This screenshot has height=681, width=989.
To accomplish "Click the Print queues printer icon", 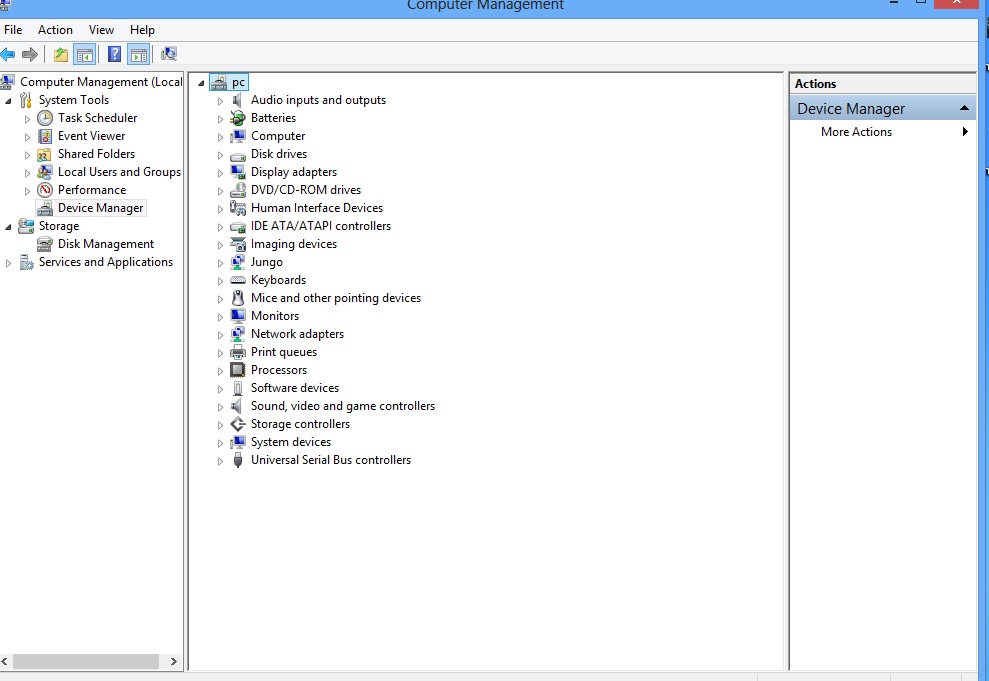I will pos(238,352).
